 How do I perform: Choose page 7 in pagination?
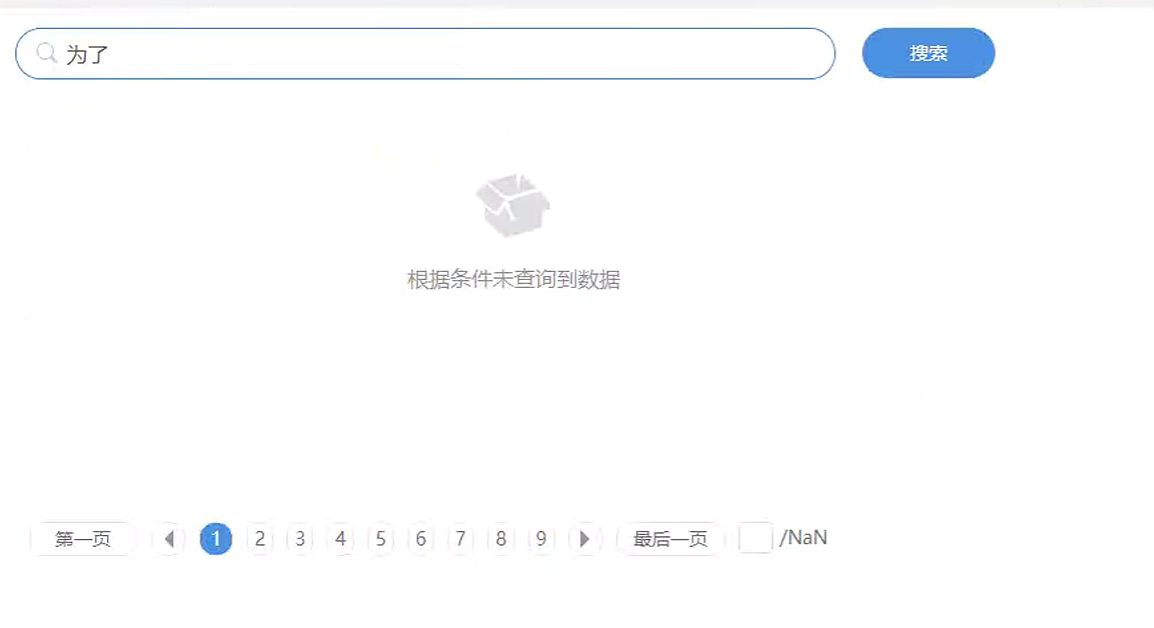[x=461, y=539]
